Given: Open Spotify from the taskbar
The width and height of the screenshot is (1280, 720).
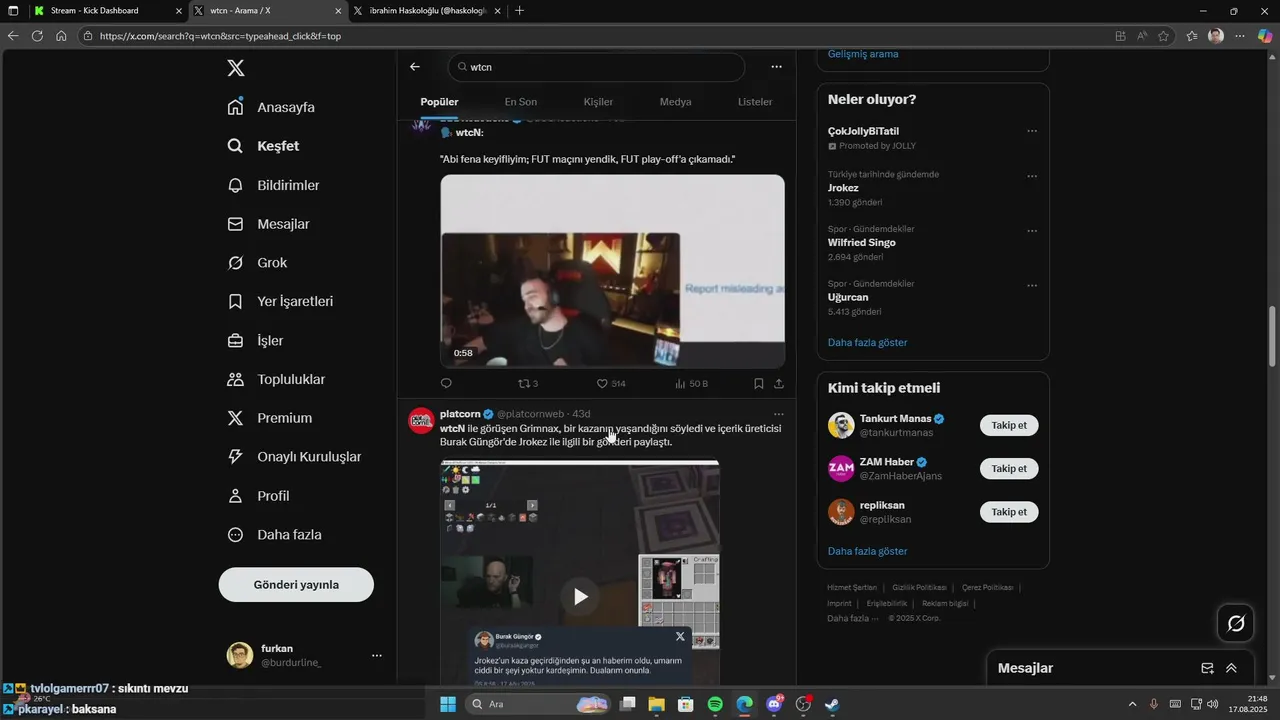Looking at the screenshot, I should [x=715, y=704].
